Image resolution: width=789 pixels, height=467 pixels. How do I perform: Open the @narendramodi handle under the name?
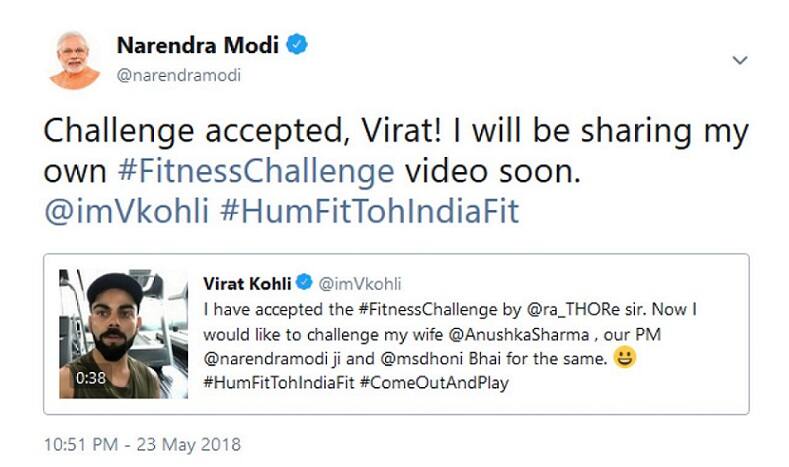point(179,75)
